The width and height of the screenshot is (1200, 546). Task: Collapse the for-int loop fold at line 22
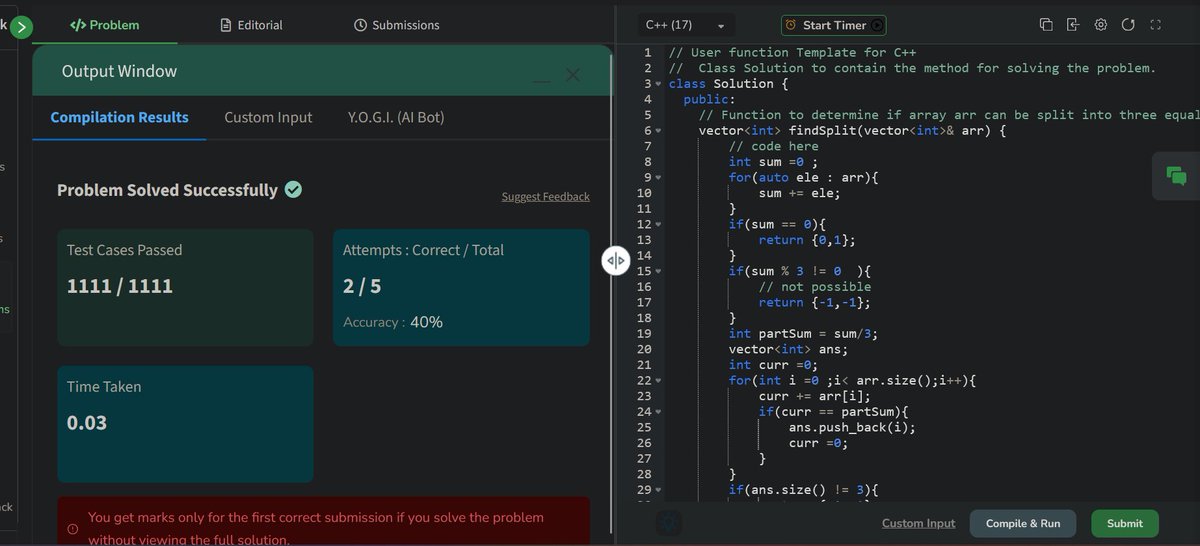coord(659,380)
